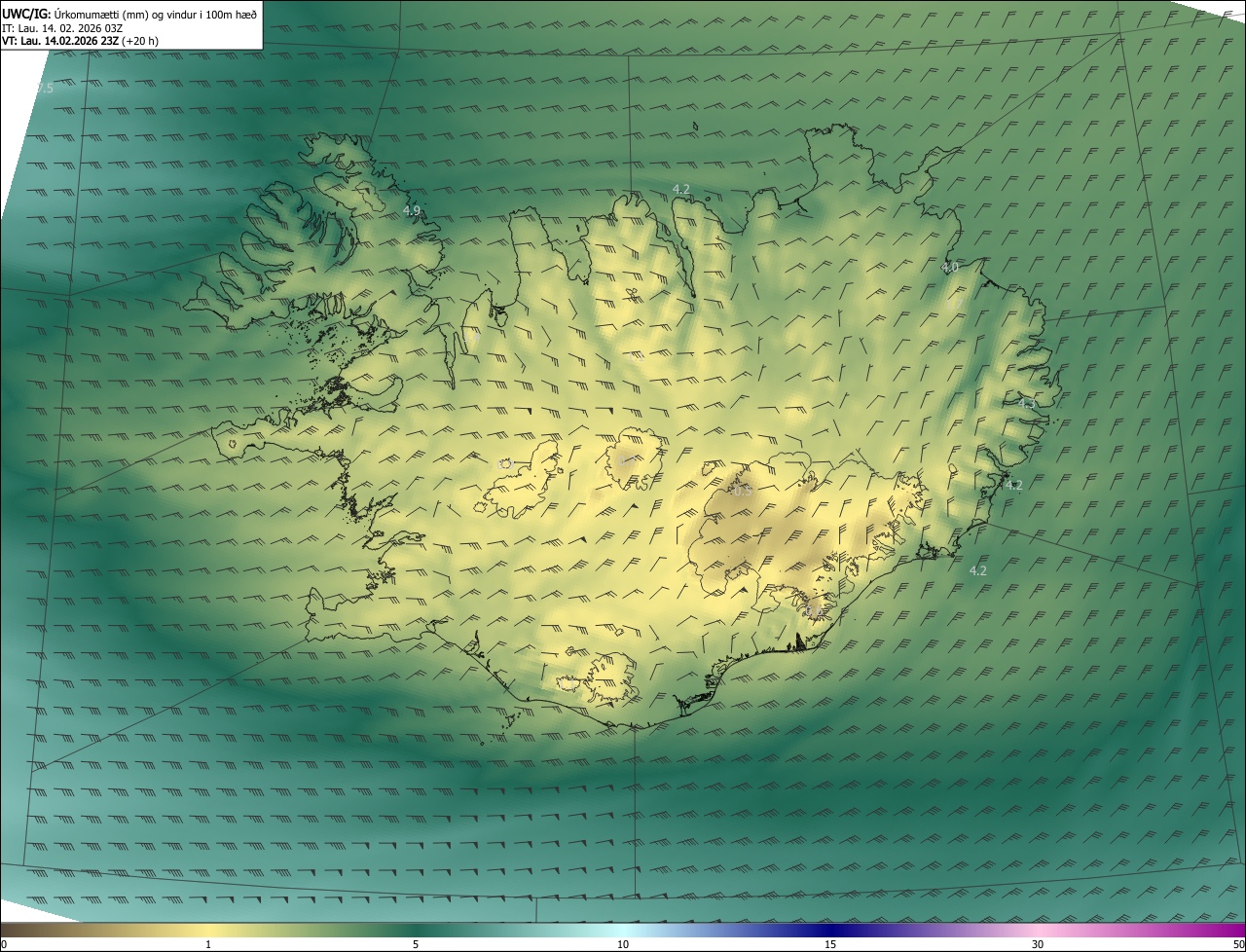Click the colorbar tick label 30
This screenshot has height=952, width=1246.
1038,944
